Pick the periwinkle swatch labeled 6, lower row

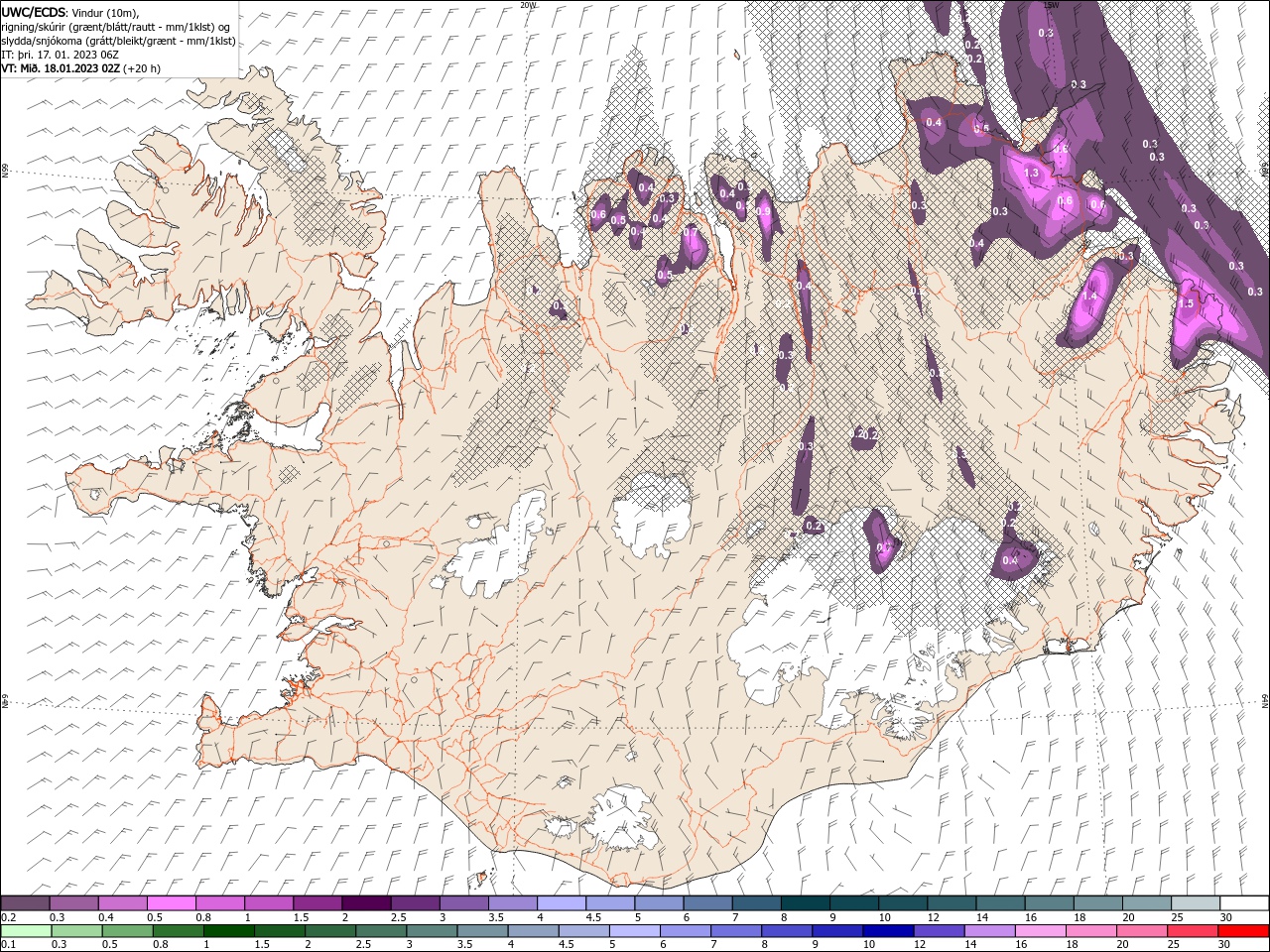(686, 931)
